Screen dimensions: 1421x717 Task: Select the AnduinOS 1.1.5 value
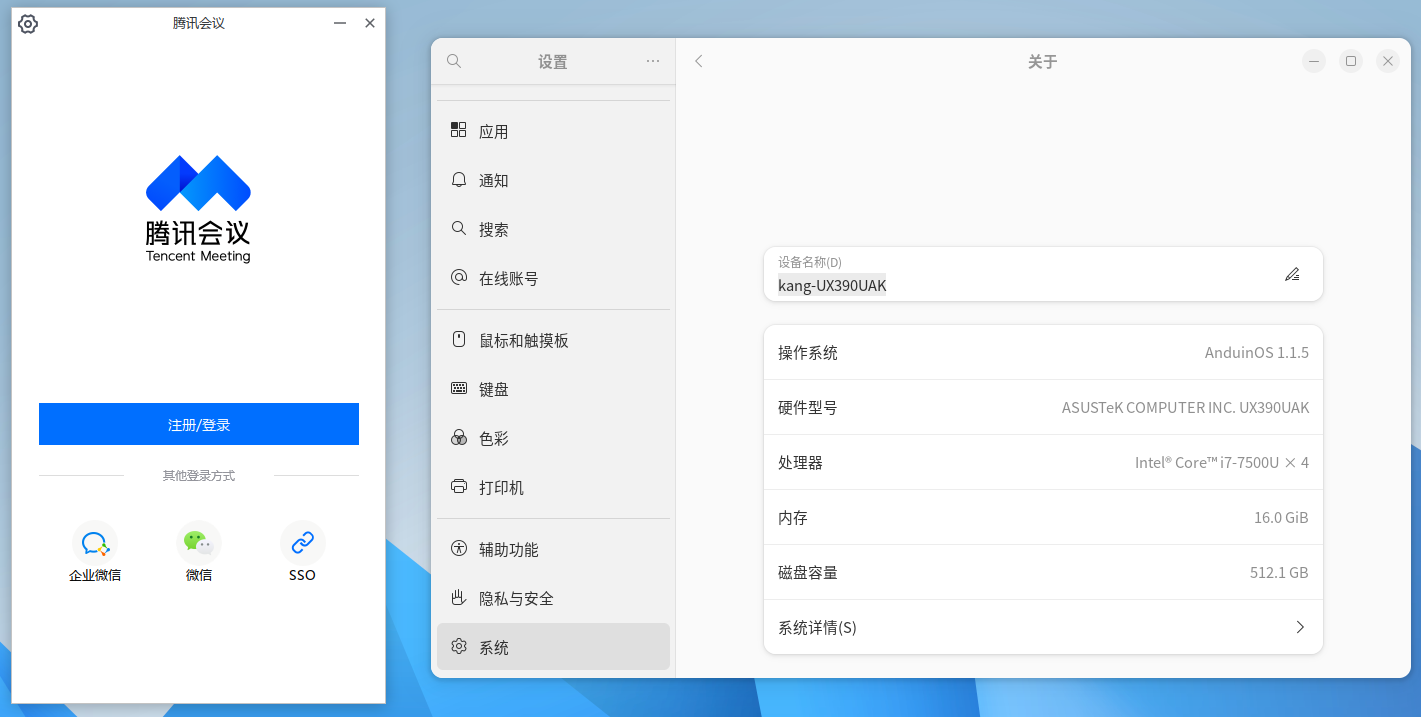point(1257,353)
